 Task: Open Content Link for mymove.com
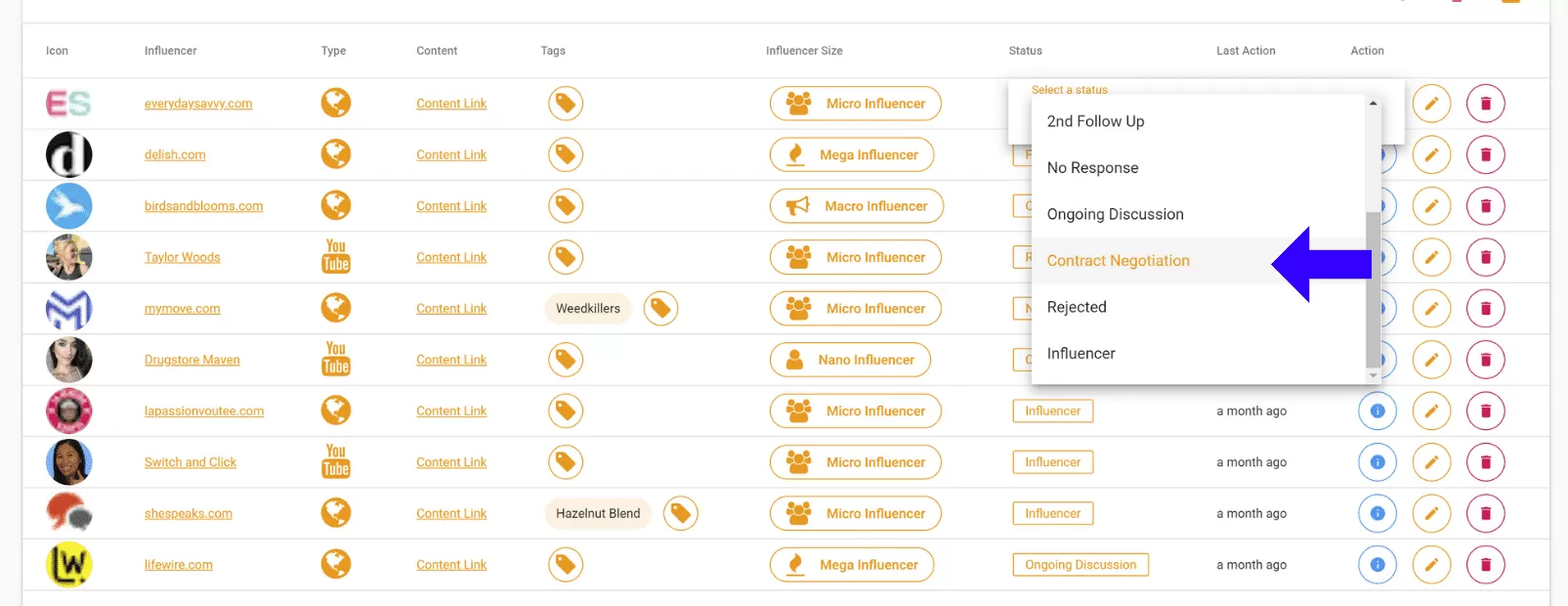coord(451,309)
